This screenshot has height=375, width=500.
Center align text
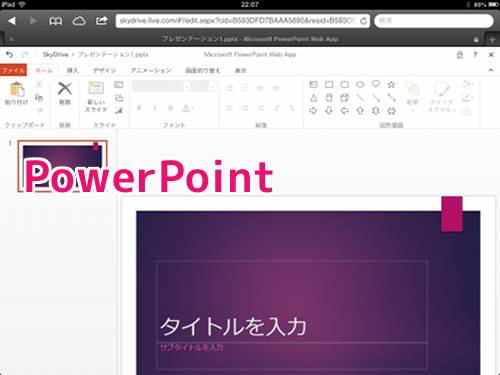click(245, 108)
